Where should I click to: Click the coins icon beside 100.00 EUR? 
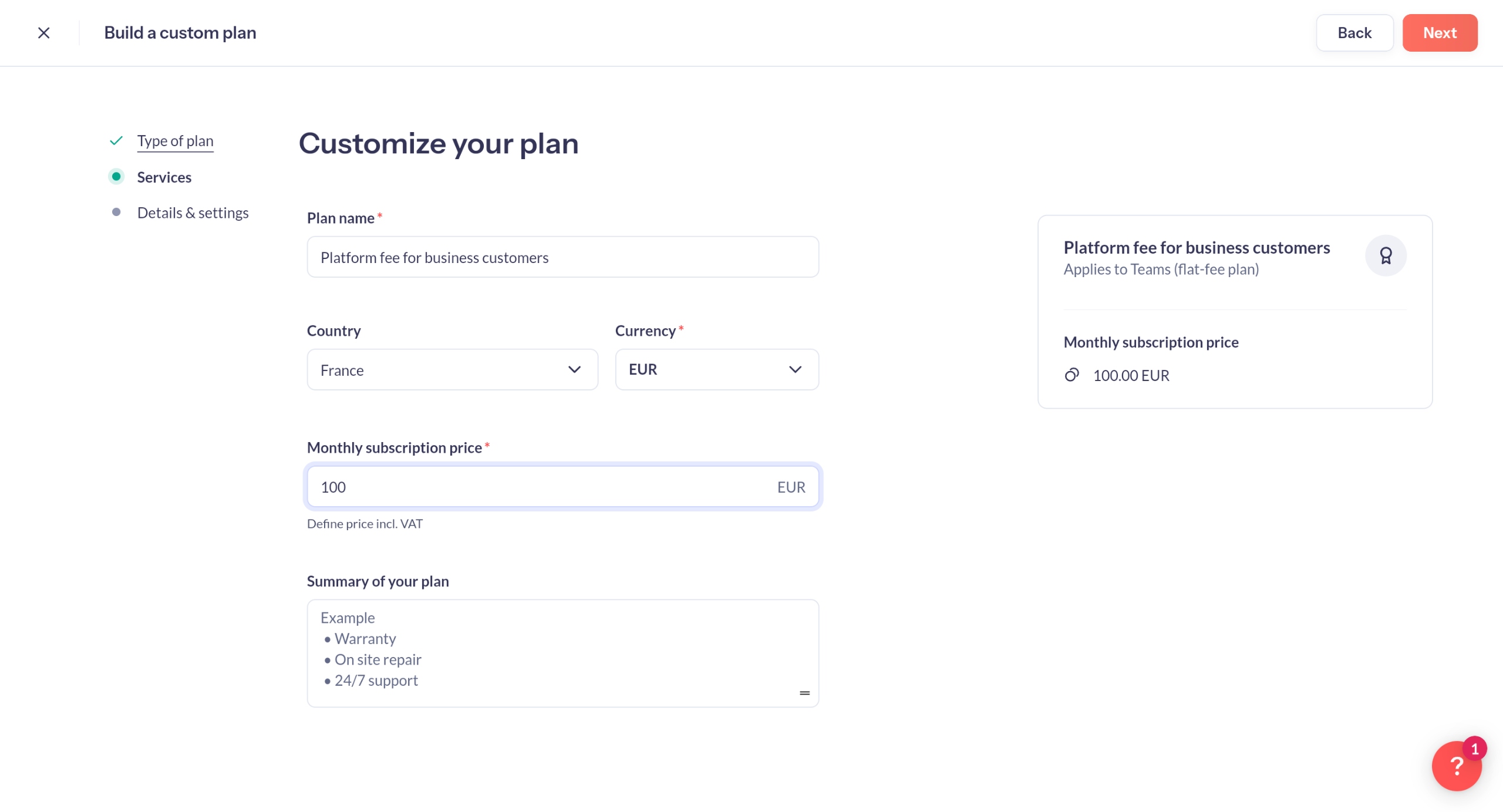pyautogui.click(x=1072, y=375)
